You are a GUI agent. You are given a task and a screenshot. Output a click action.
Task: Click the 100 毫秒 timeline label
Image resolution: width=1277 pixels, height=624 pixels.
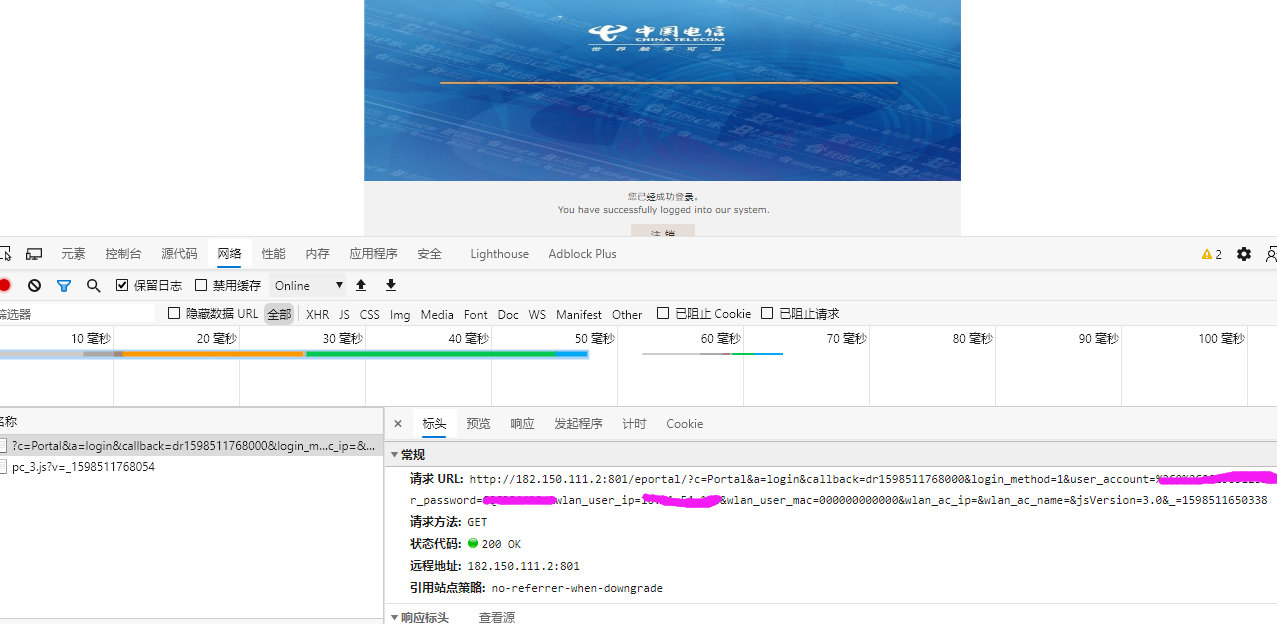coord(1221,339)
